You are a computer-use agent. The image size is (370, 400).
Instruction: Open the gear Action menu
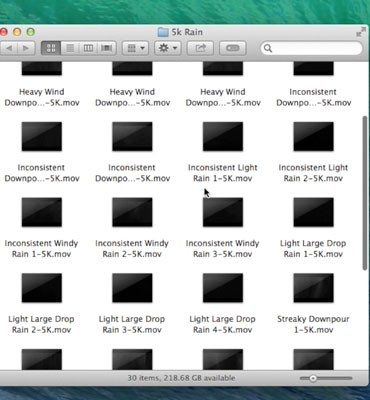point(168,48)
